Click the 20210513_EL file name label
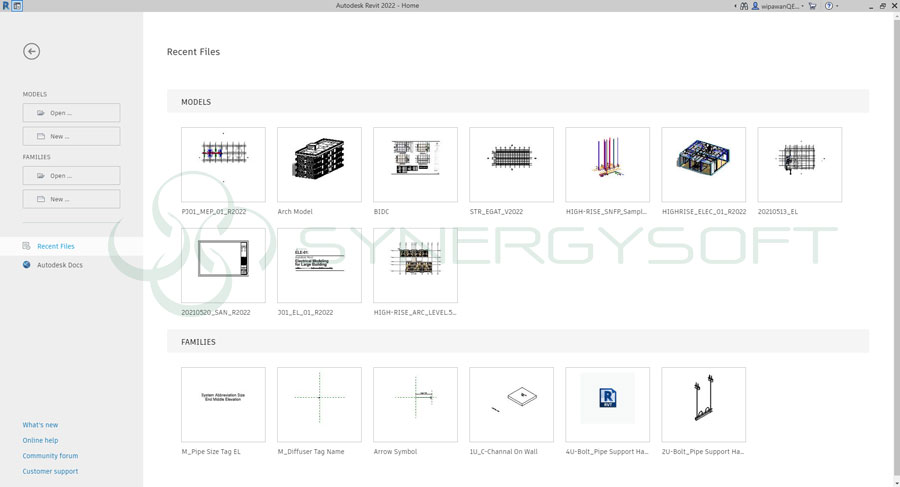Image resolution: width=900 pixels, height=487 pixels. (x=778, y=212)
